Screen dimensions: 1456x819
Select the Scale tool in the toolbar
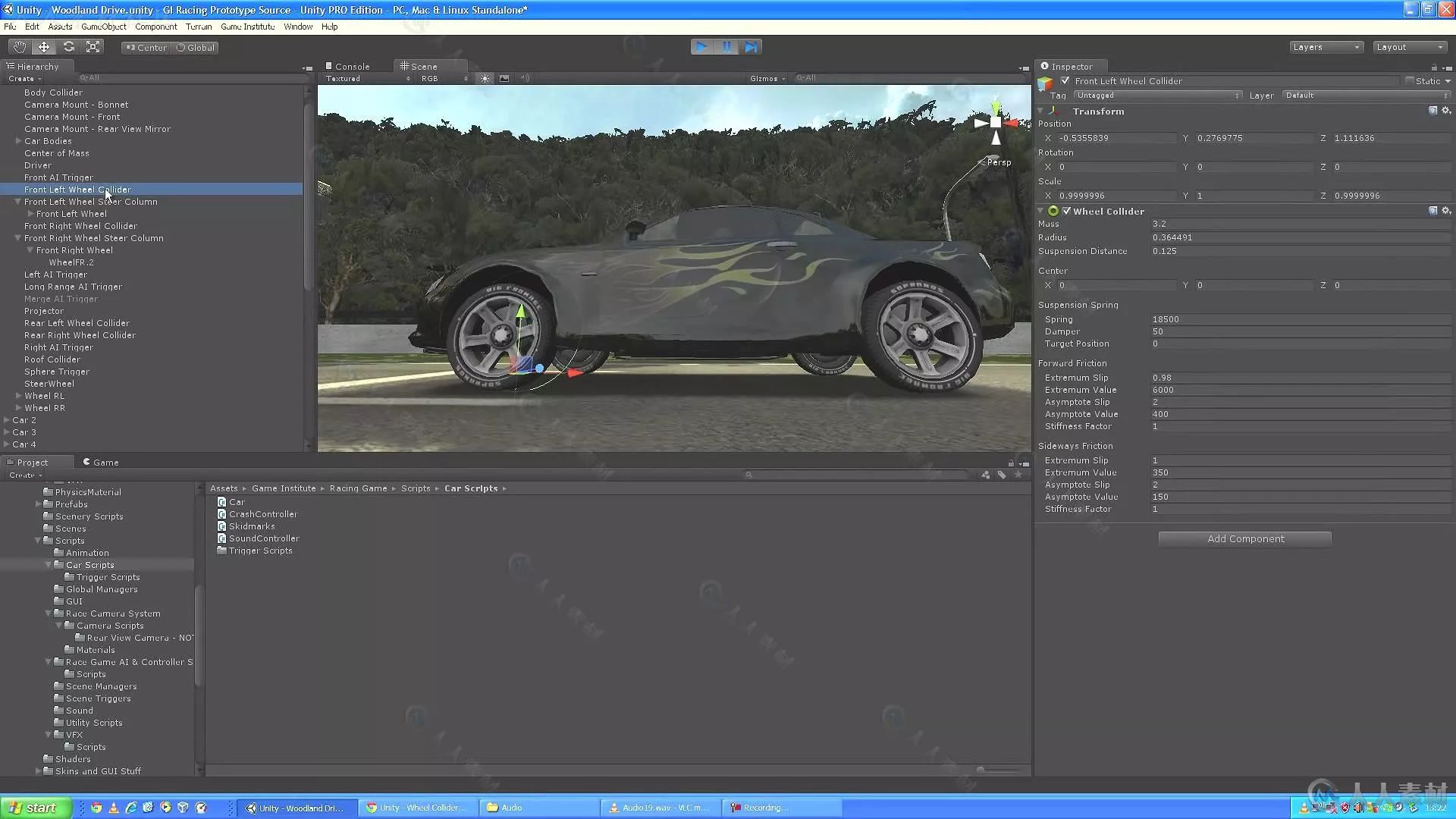(x=93, y=47)
